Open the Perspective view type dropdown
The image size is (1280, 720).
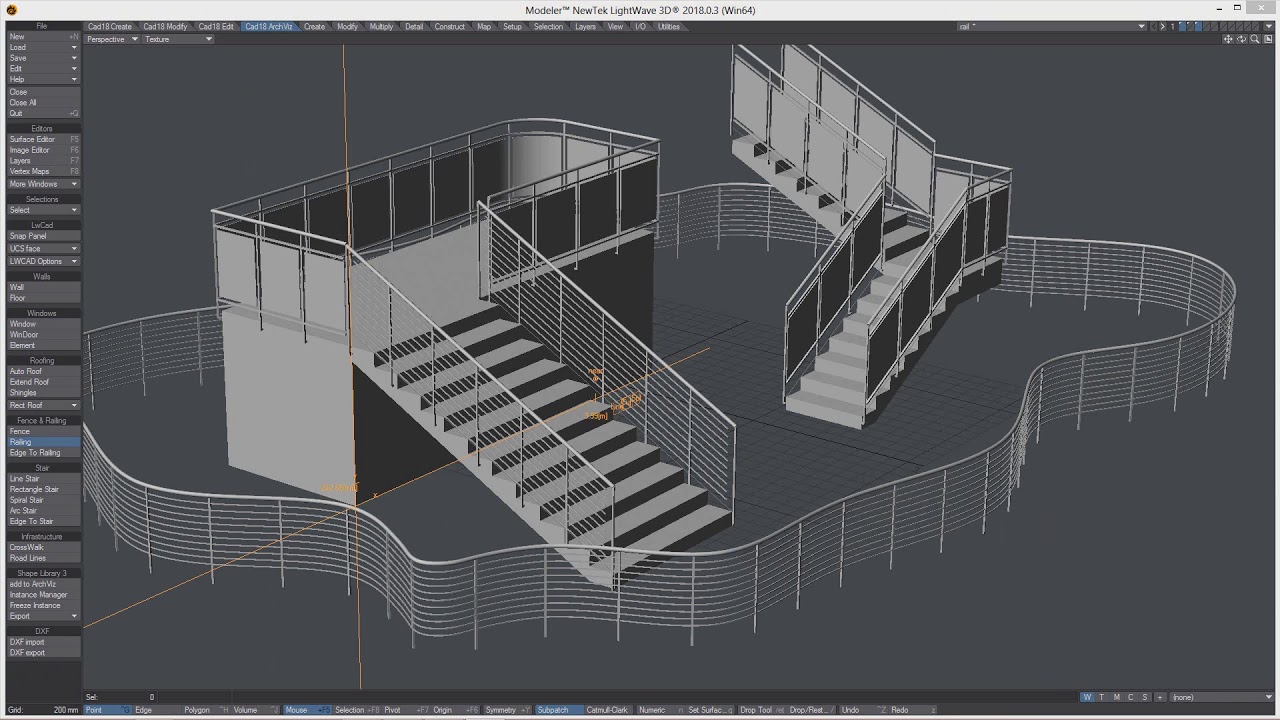112,39
